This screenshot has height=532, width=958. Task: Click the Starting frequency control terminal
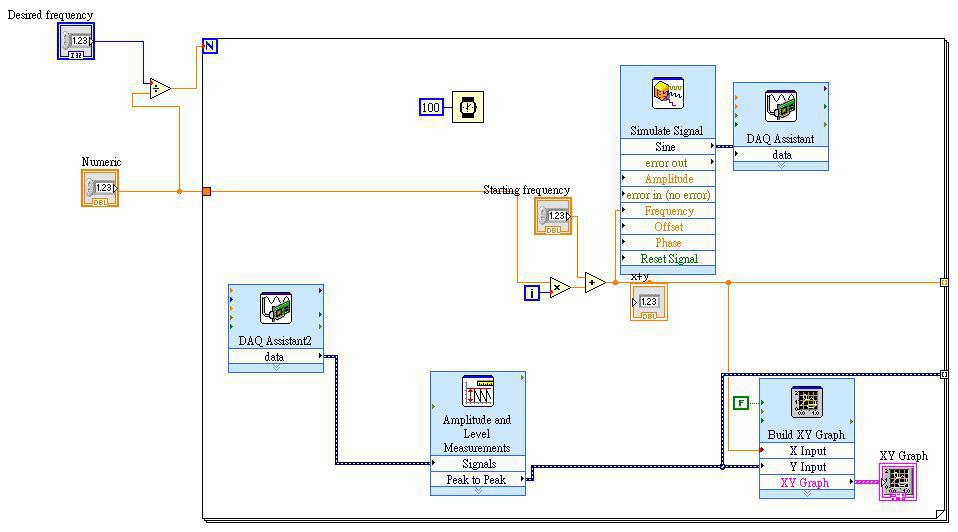(553, 216)
